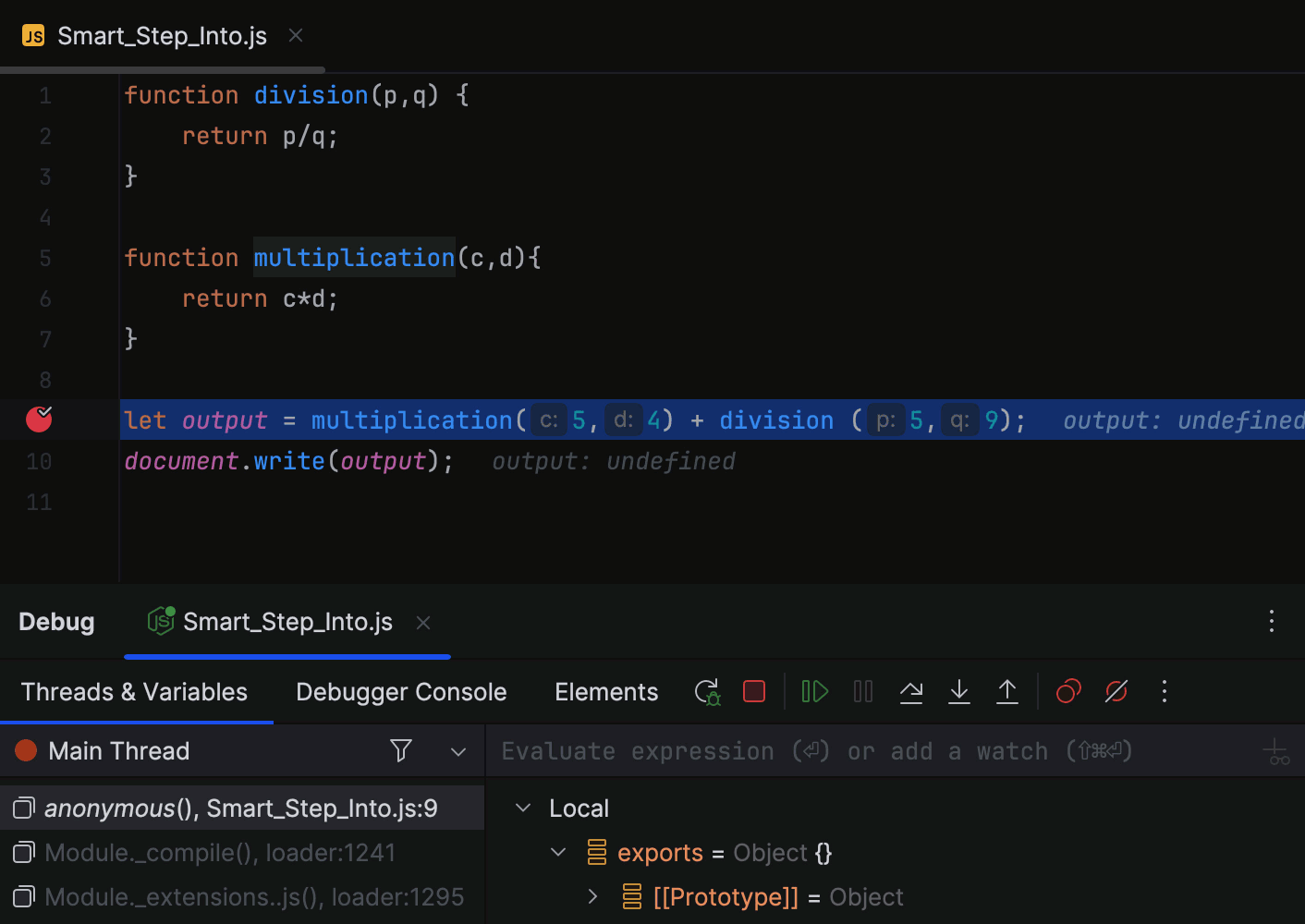This screenshot has width=1305, height=924.
Task: Rerun the debug session
Action: [x=707, y=691]
